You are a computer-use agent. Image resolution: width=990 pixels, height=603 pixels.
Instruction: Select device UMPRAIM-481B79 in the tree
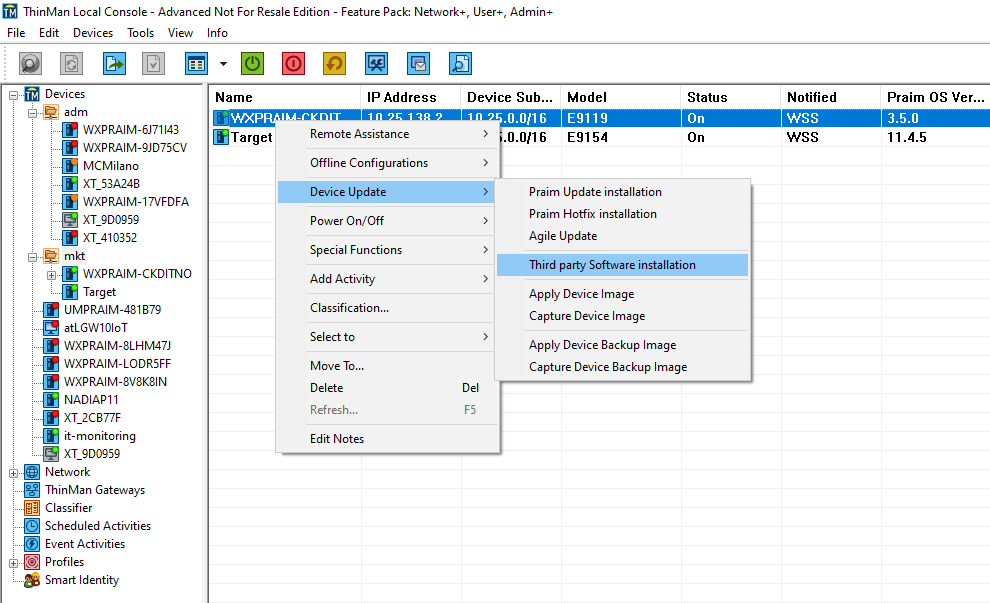tap(112, 309)
